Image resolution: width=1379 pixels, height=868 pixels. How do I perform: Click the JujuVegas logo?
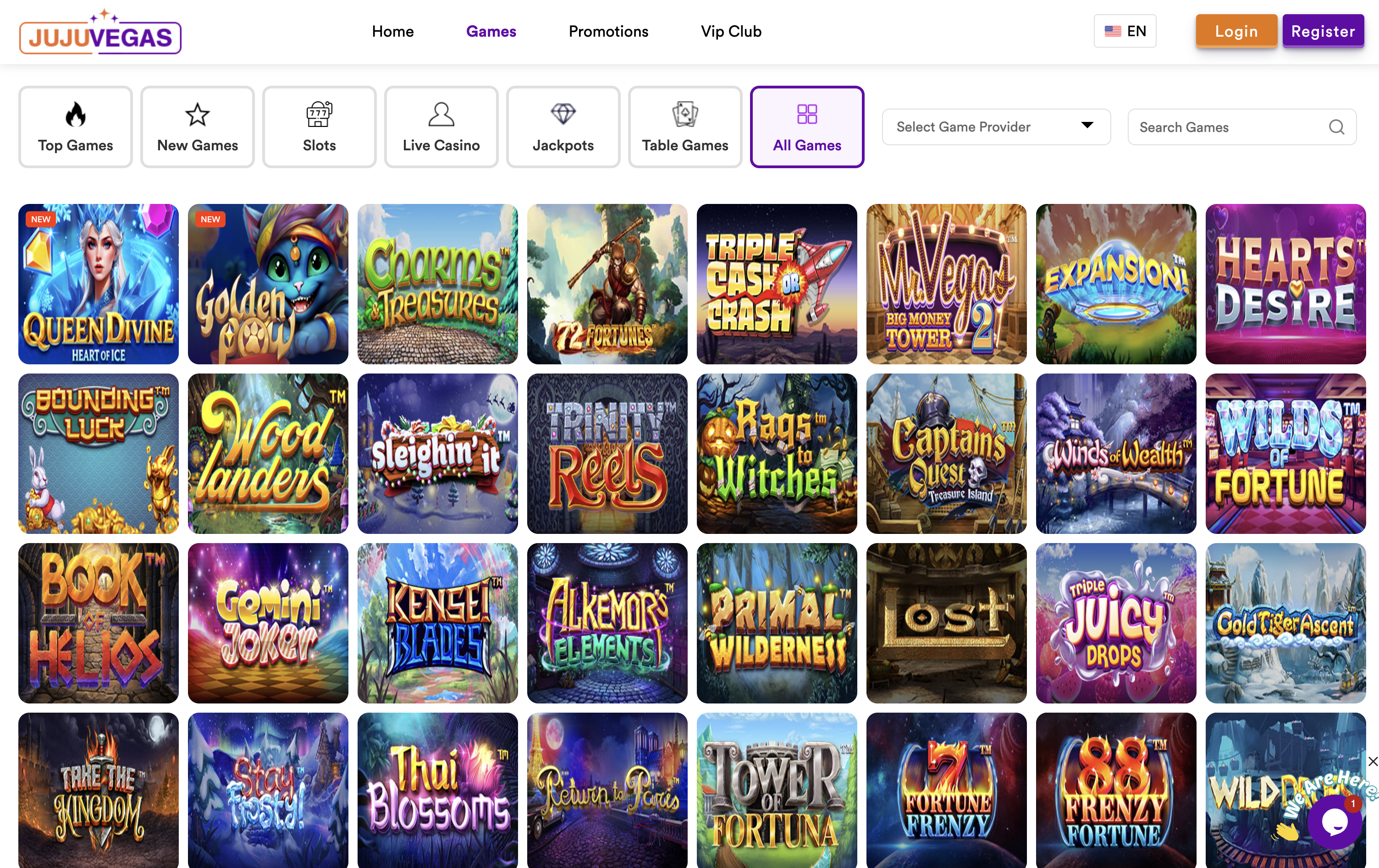pyautogui.click(x=100, y=33)
